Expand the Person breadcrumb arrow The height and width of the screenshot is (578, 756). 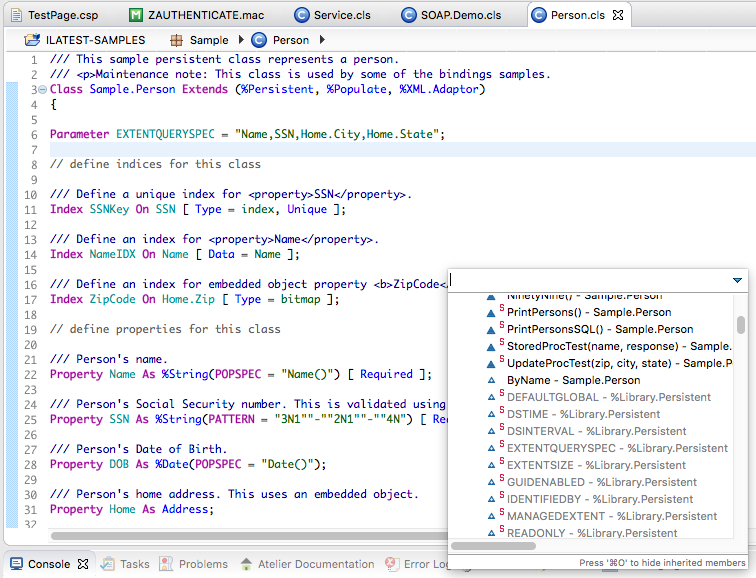pyautogui.click(x=322, y=40)
